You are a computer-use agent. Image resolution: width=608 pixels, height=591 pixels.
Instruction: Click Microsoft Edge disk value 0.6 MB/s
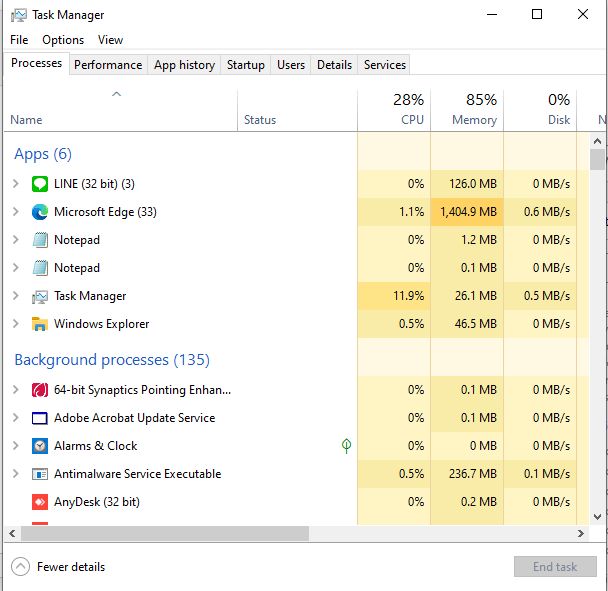click(547, 212)
